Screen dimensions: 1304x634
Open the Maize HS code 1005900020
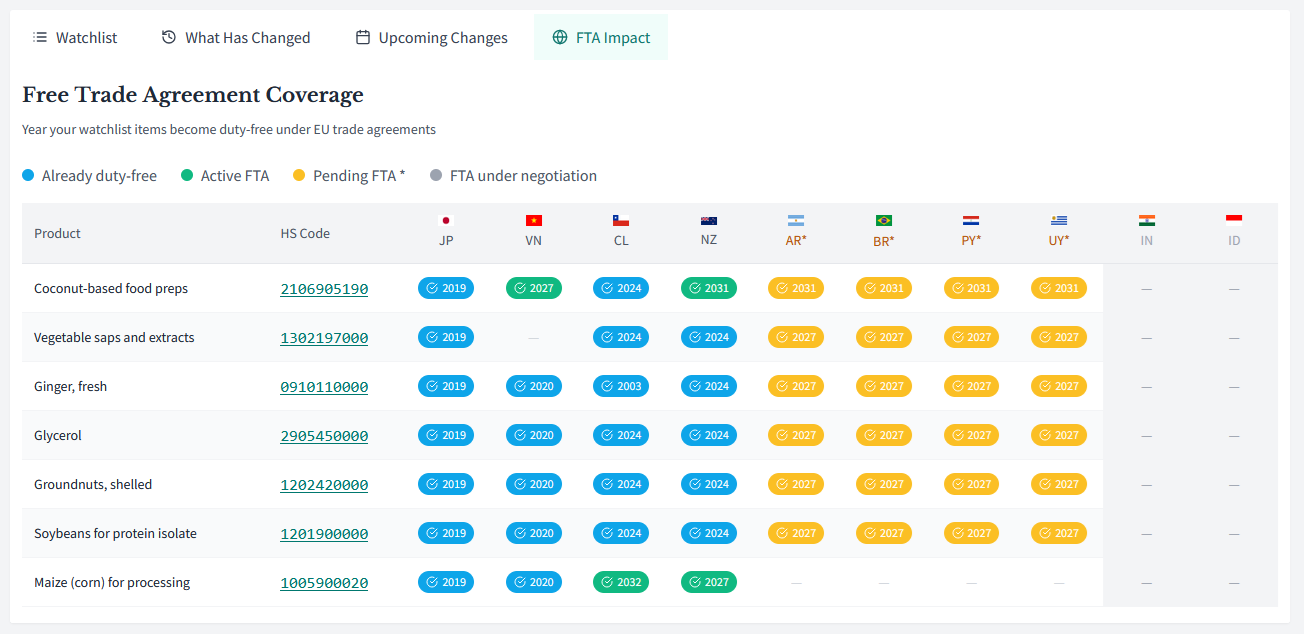324,583
